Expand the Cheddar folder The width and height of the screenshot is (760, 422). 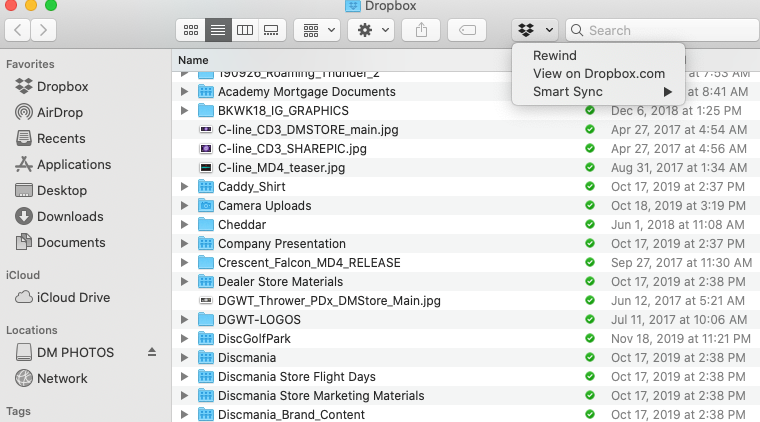184,224
